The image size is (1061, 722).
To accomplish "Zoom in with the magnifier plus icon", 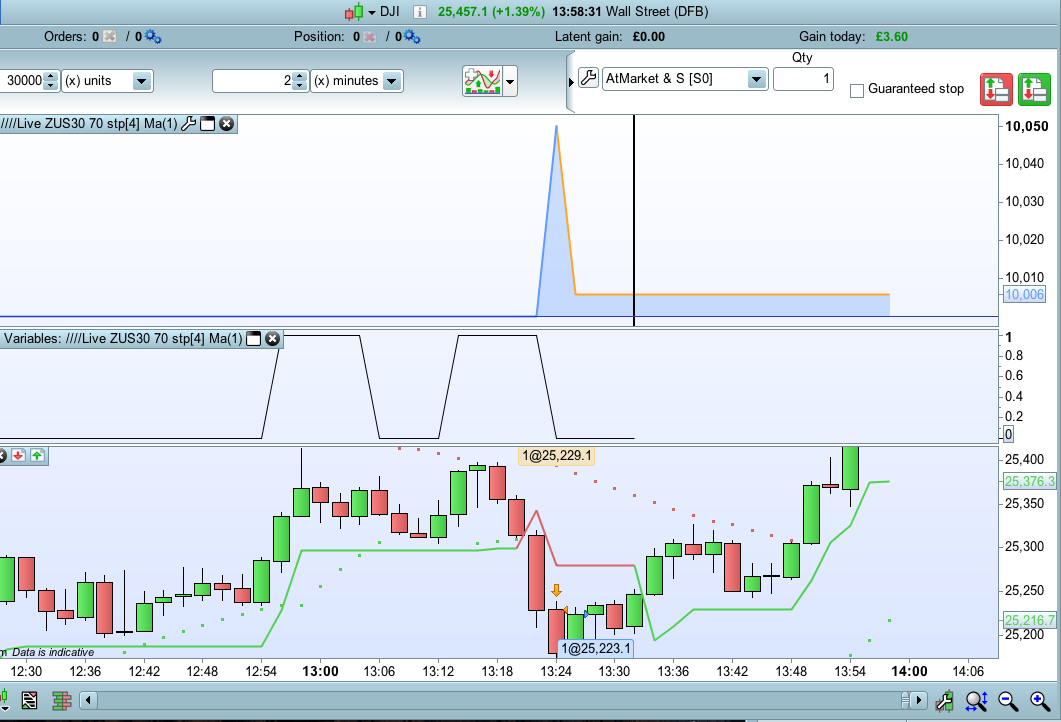I will pos(1040,701).
